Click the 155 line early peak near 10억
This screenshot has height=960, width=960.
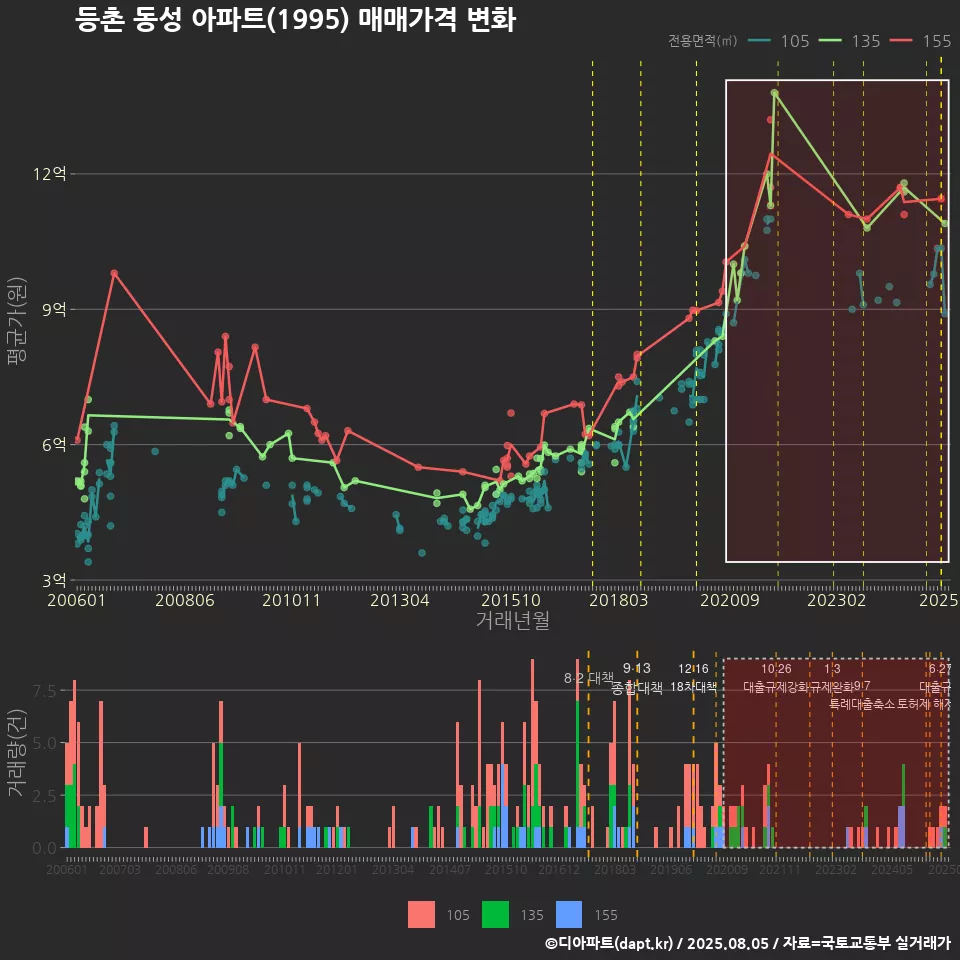point(114,273)
